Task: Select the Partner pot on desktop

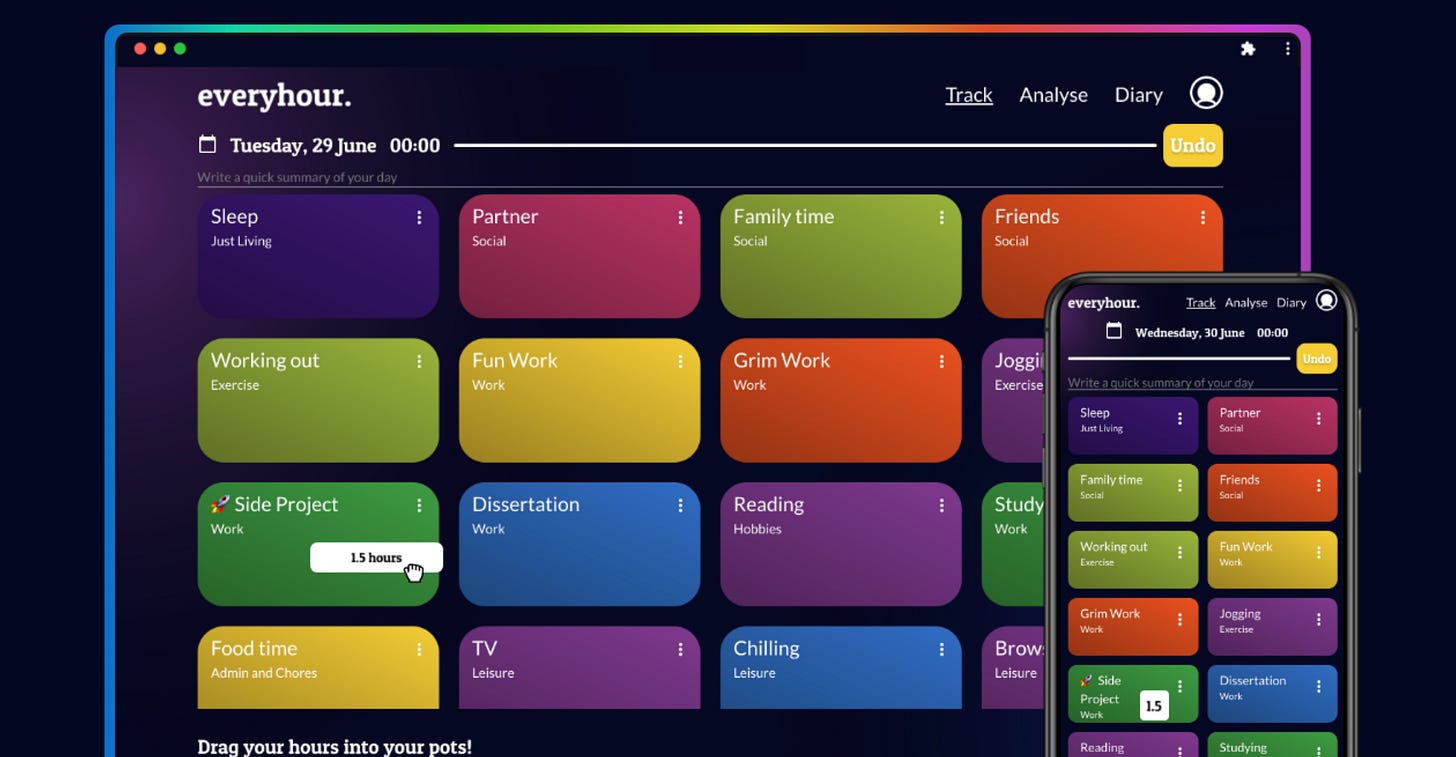Action: pos(579,256)
